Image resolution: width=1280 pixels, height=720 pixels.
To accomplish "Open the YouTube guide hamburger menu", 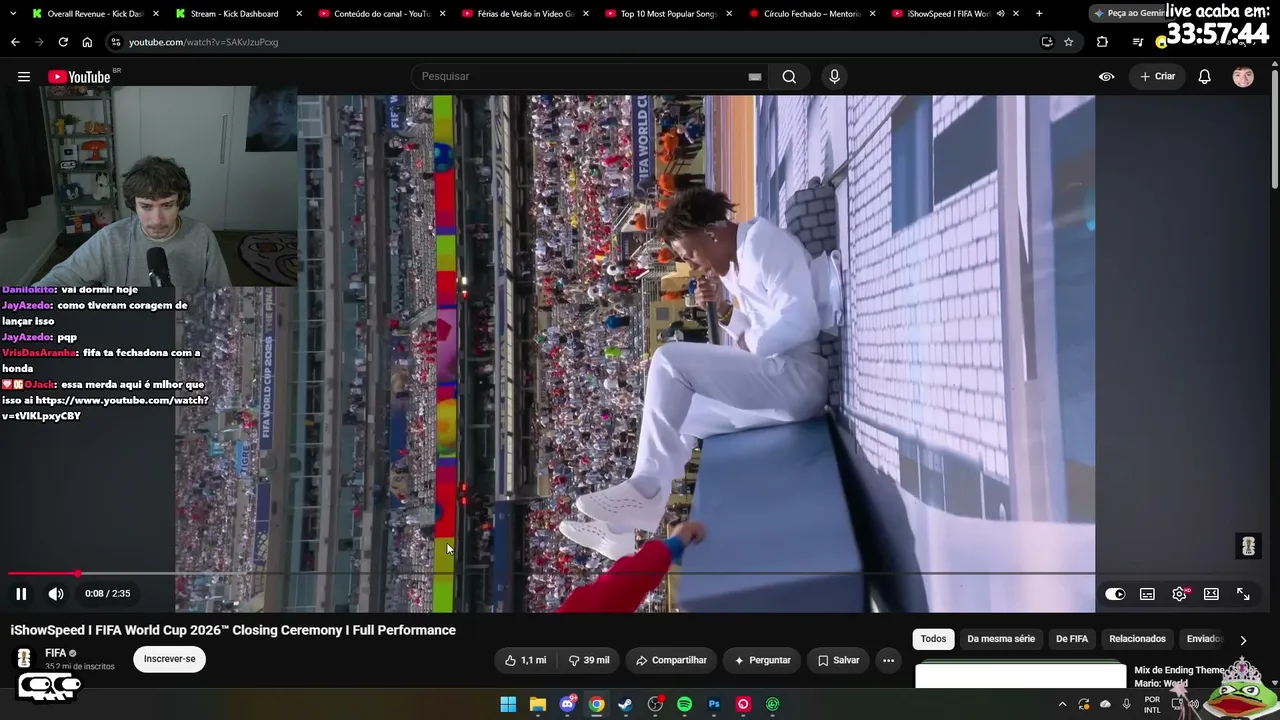I will (x=24, y=77).
